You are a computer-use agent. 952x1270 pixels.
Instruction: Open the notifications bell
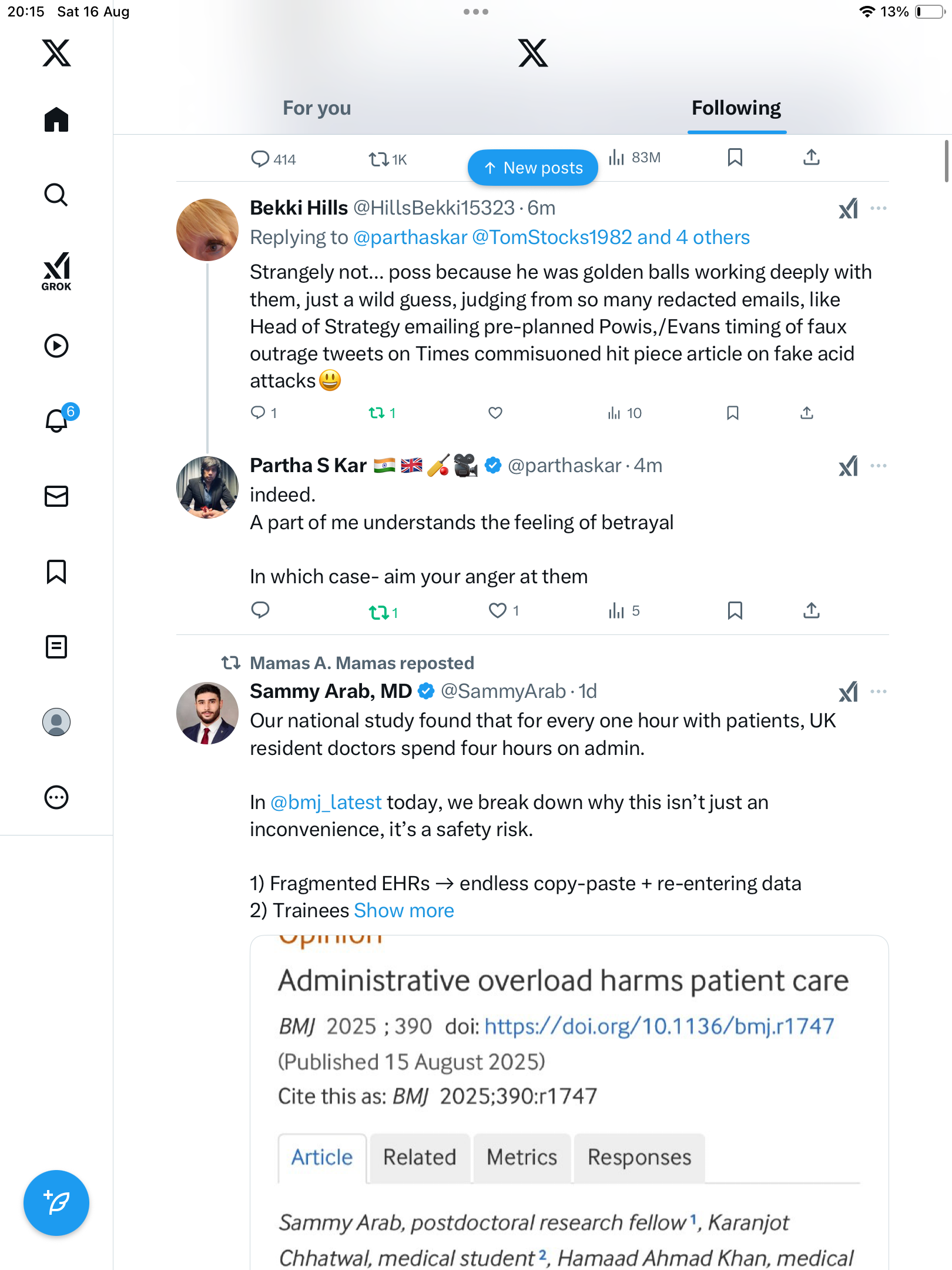click(56, 421)
